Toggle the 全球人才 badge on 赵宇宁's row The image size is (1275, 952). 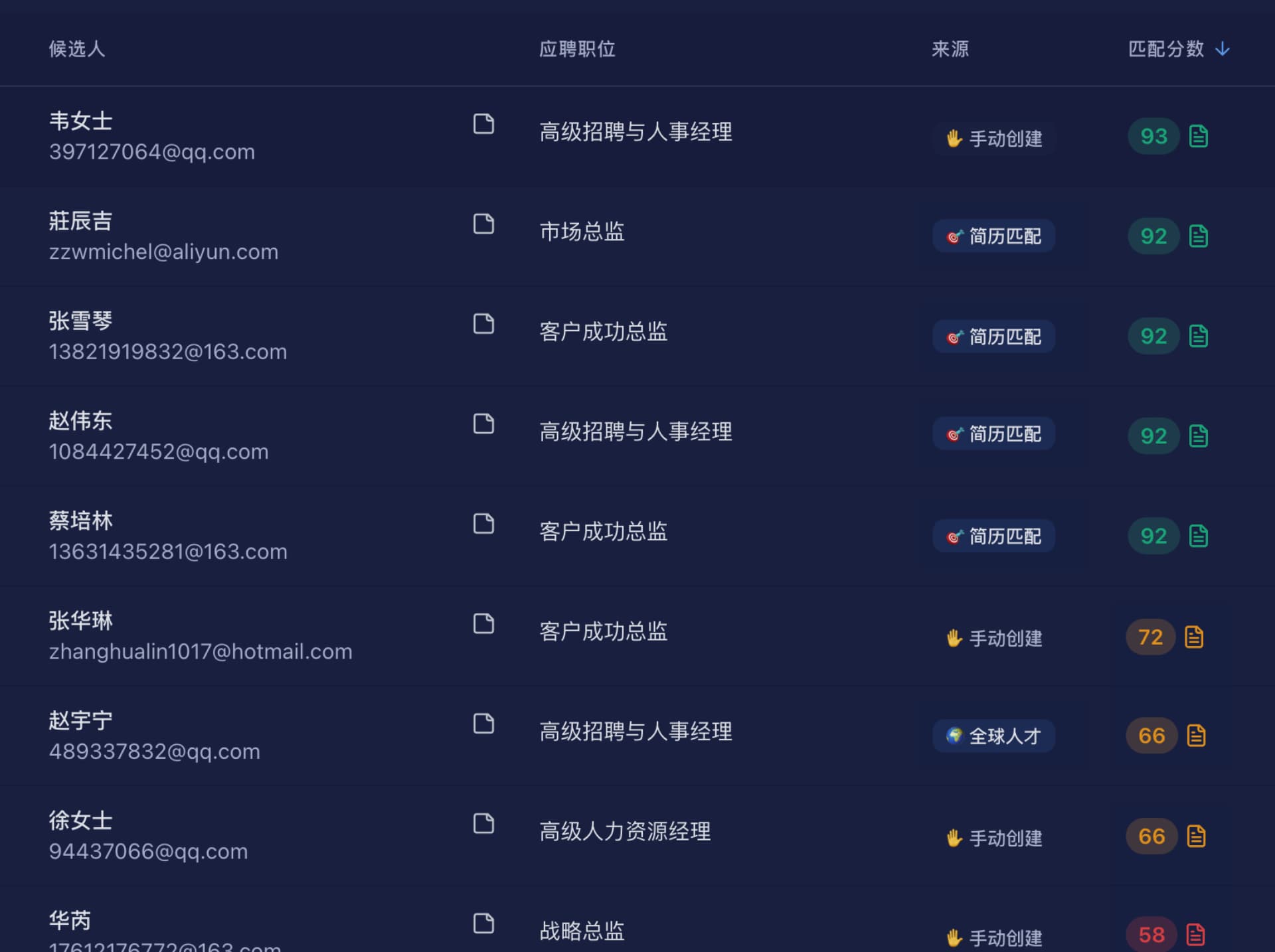993,736
